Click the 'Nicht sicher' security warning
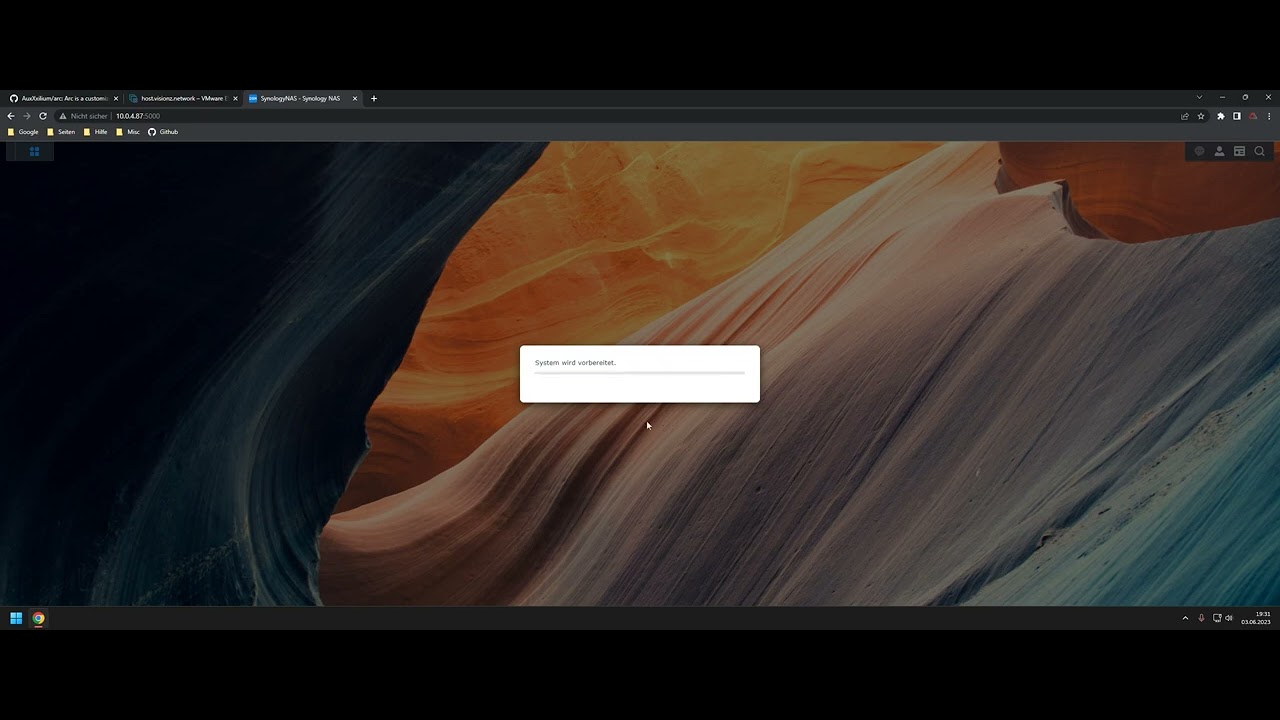The width and height of the screenshot is (1280, 720). click(x=83, y=116)
